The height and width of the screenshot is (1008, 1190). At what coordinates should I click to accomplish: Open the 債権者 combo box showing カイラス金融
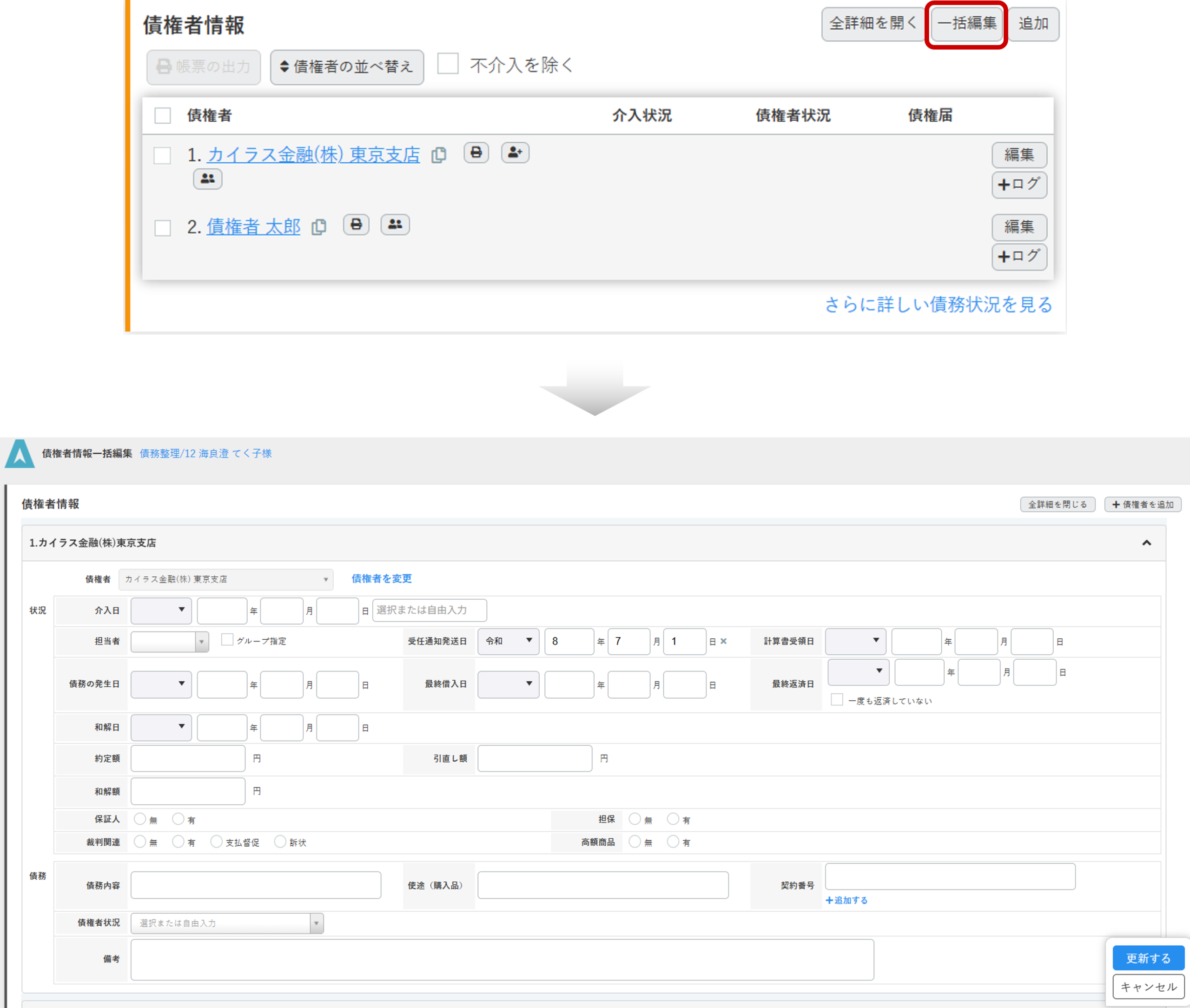(x=225, y=579)
